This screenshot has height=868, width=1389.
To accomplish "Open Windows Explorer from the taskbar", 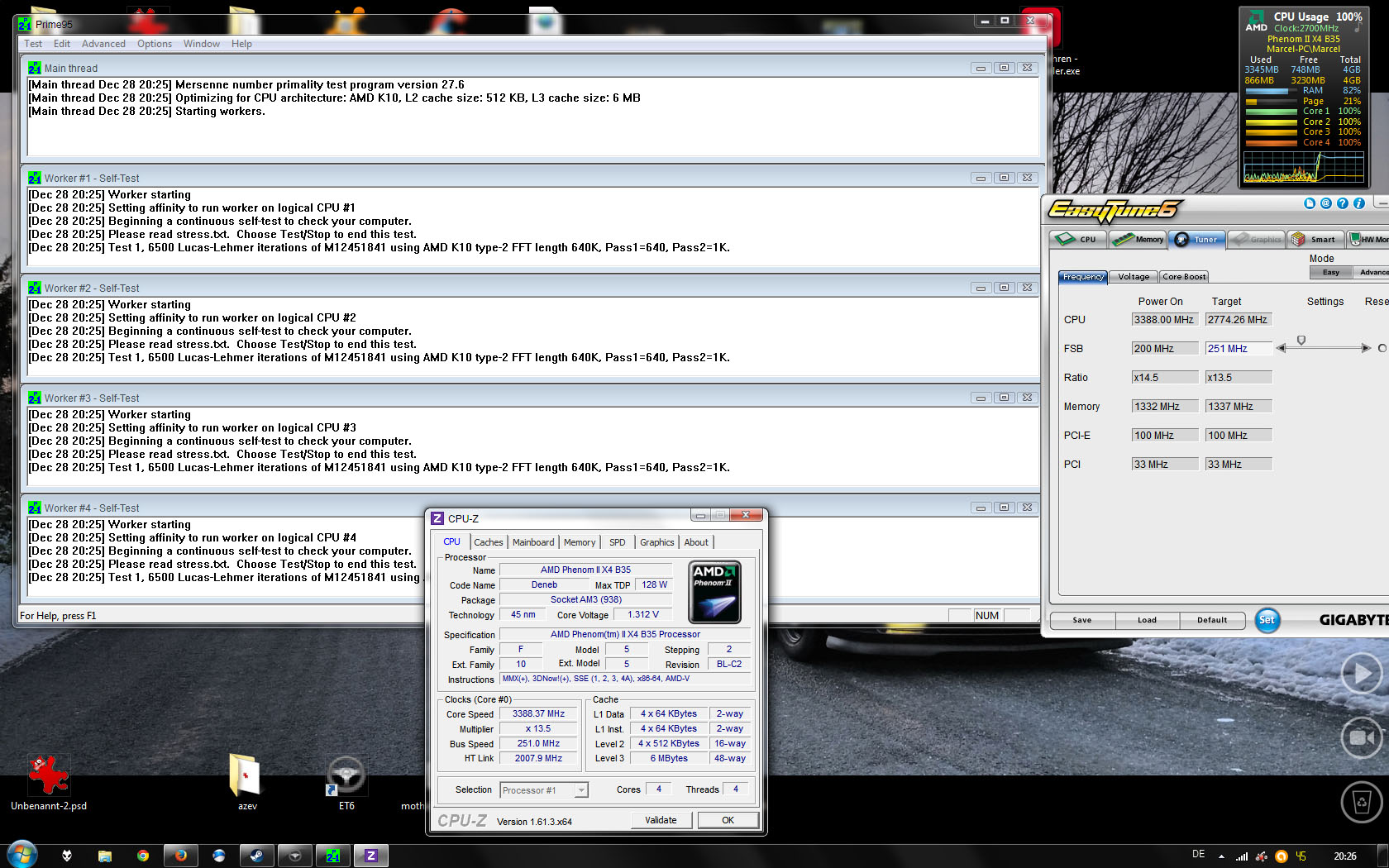I will coord(105,856).
